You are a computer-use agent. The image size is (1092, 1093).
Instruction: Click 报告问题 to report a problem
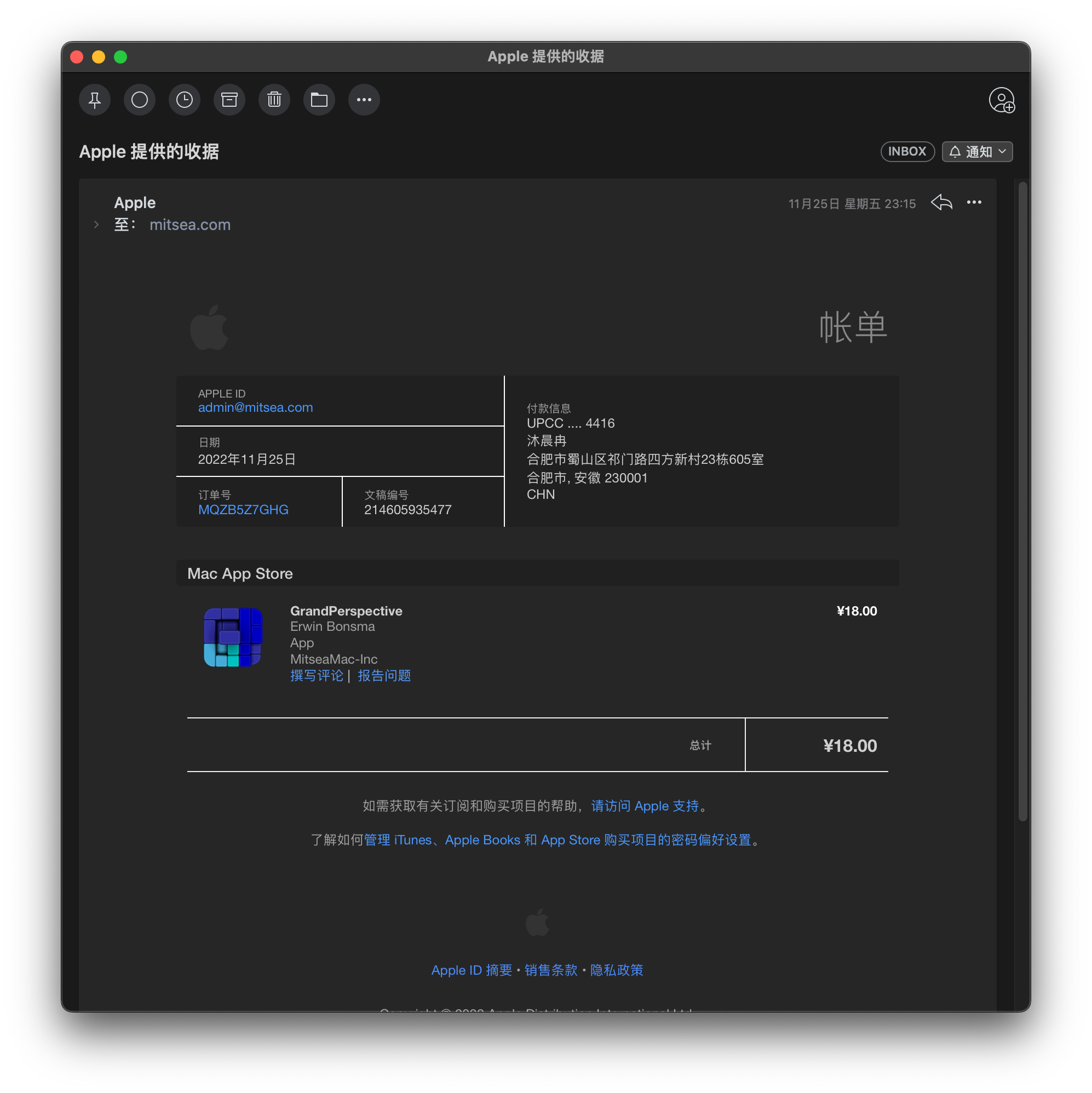coord(384,676)
